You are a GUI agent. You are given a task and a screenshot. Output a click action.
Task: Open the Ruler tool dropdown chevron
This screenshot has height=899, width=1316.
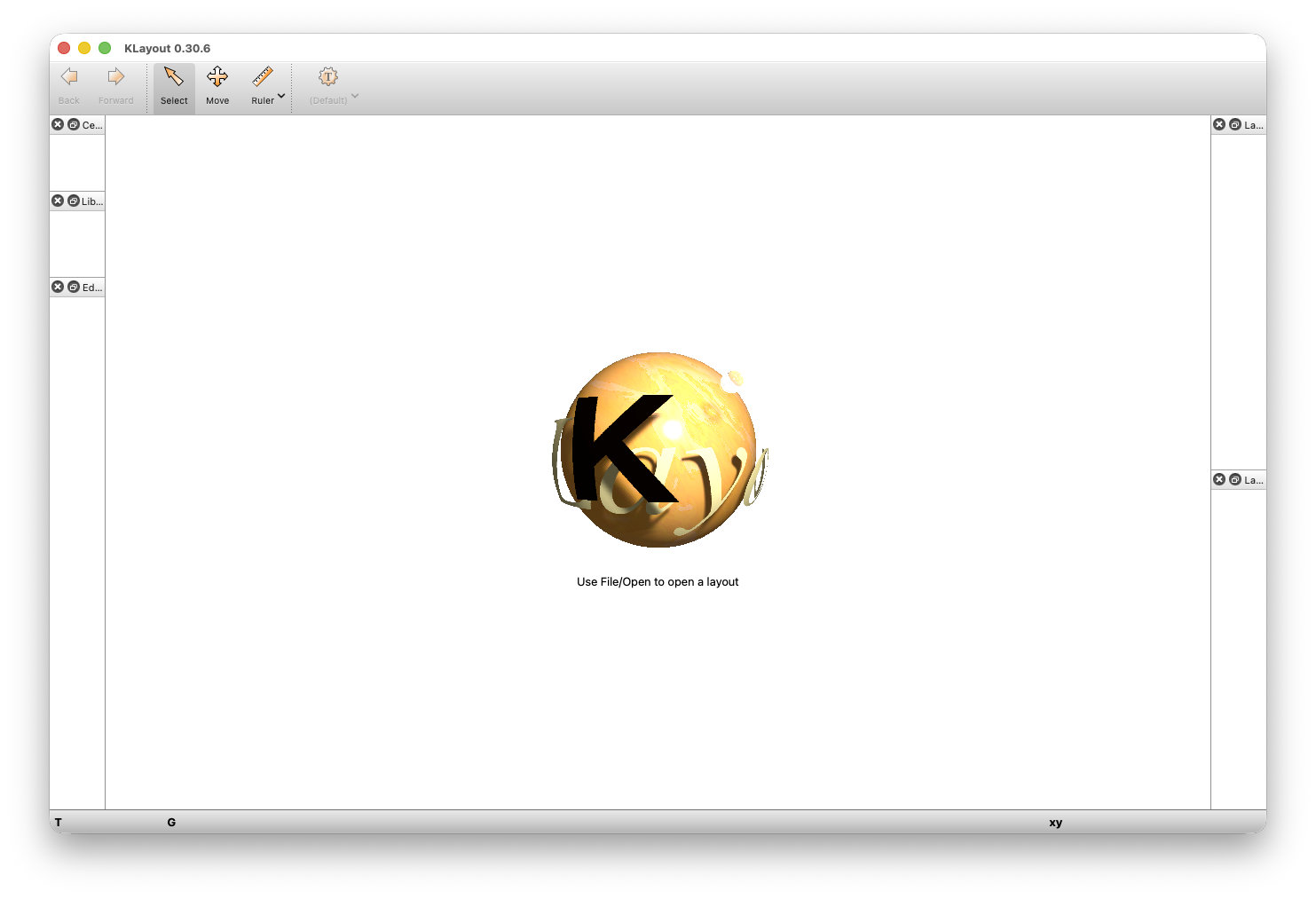pos(281,96)
